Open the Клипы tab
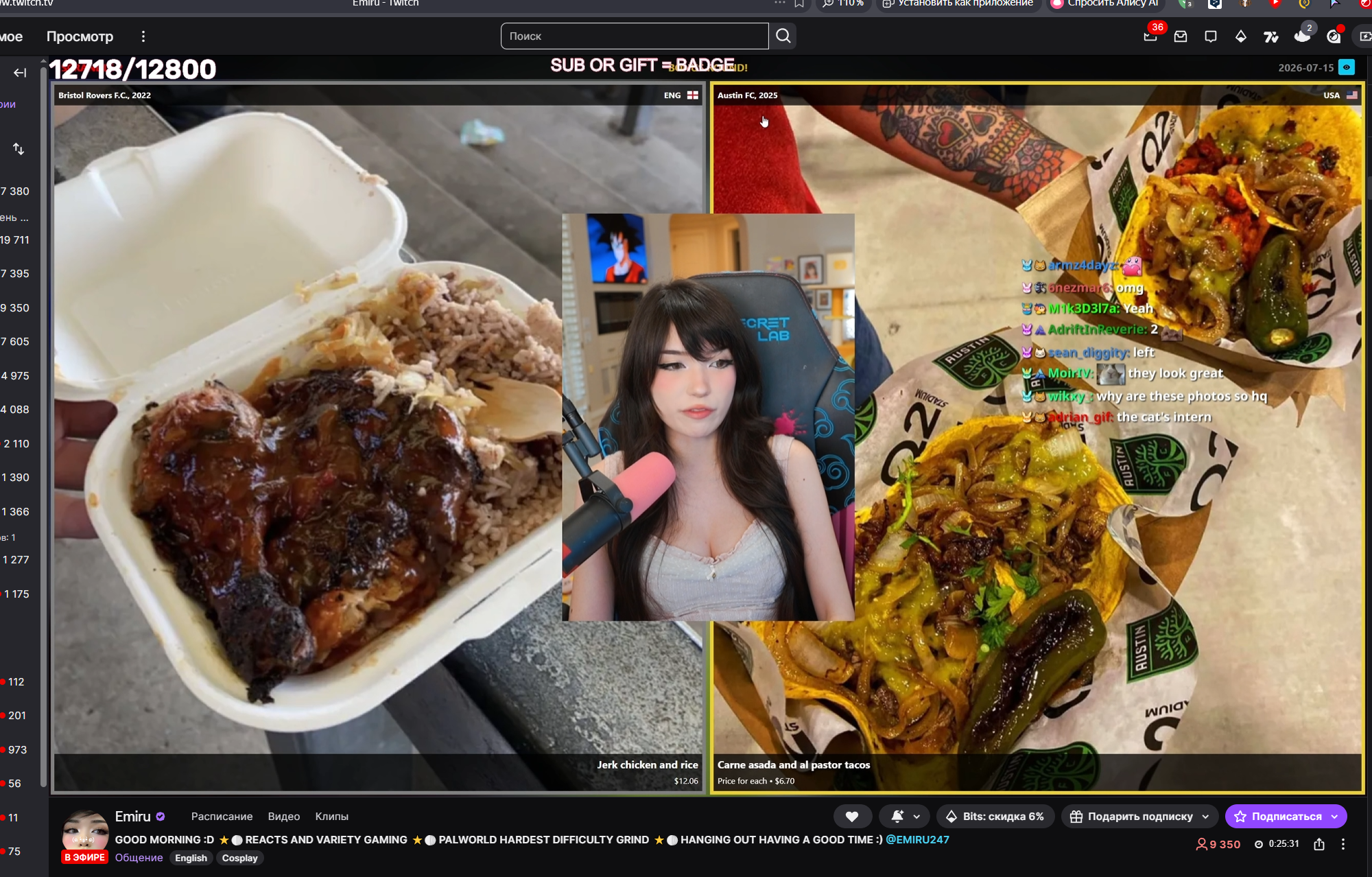Screen dimensions: 1372x877 tap(331, 816)
